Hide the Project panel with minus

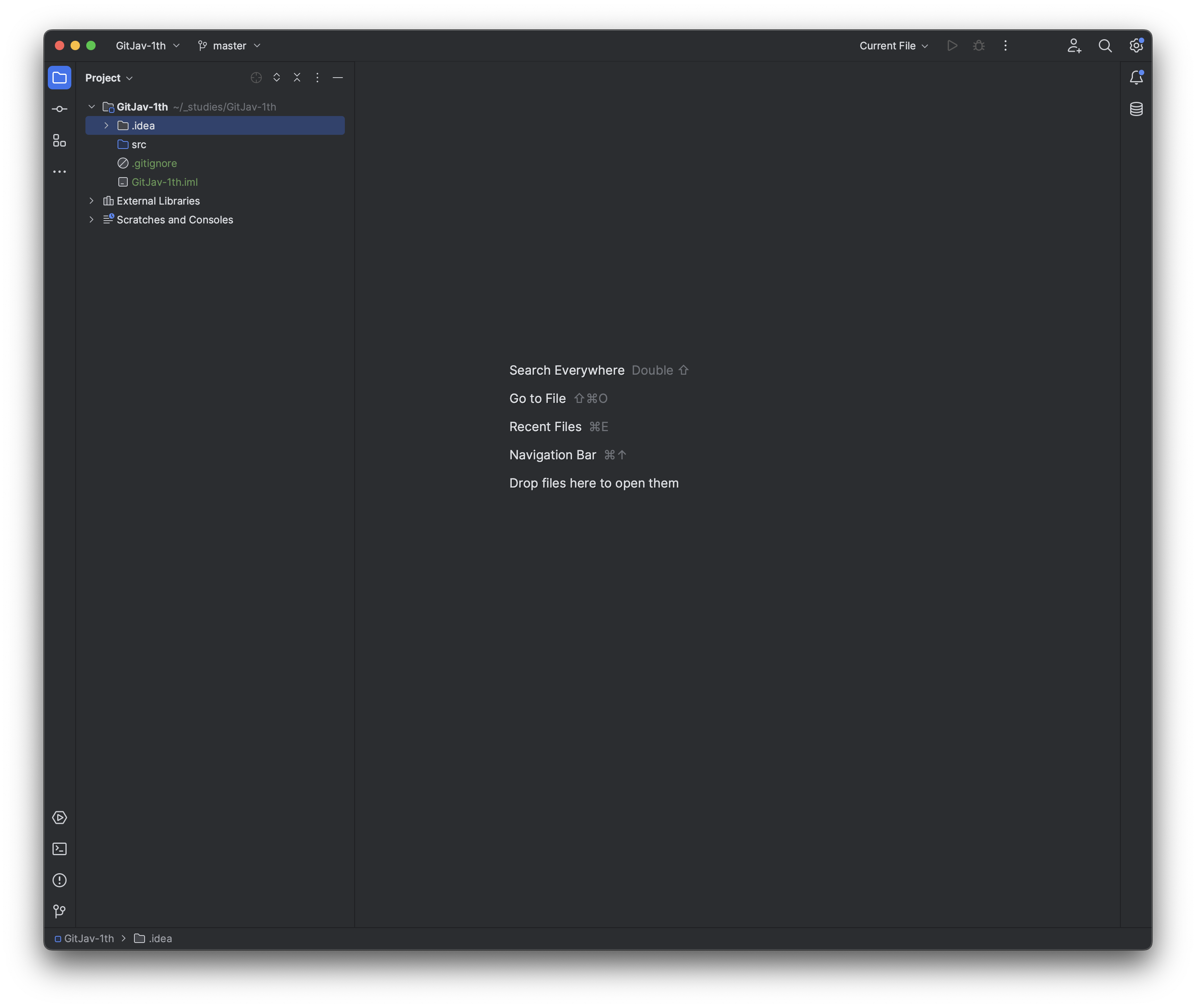(338, 78)
